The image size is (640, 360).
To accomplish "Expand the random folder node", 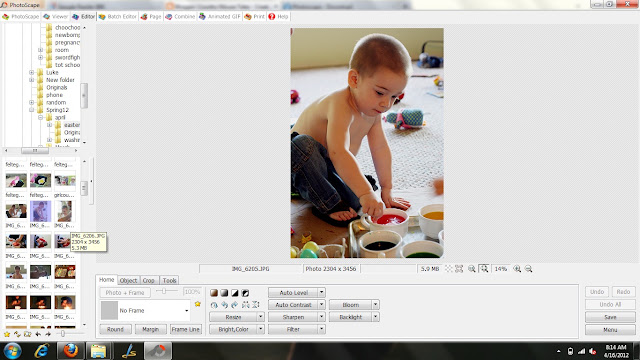I will [31, 102].
